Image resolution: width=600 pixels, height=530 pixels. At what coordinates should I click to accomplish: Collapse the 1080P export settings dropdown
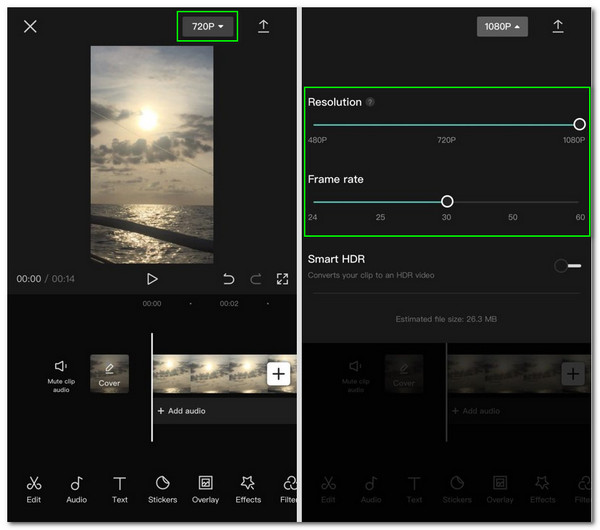502,27
